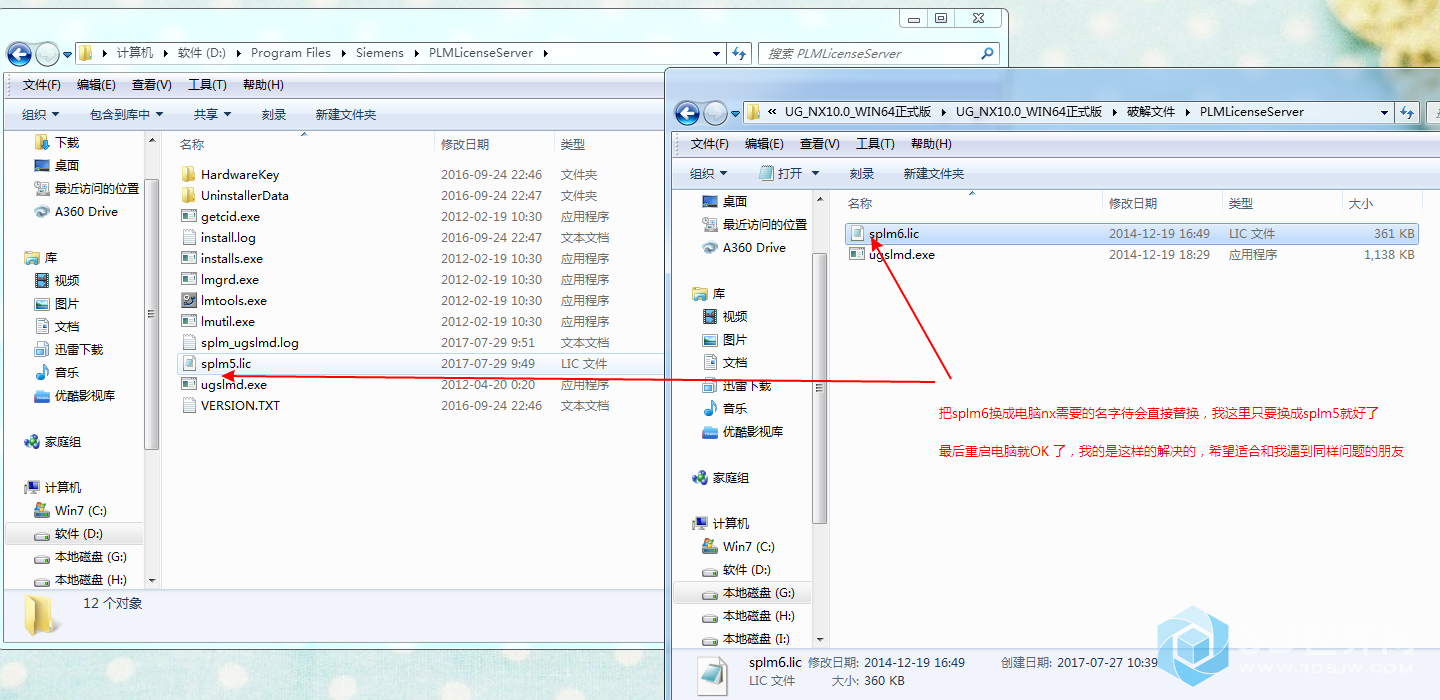This screenshot has width=1440, height=700.
Task: Select splm6.lic file icon in right window
Action: pyautogui.click(x=857, y=233)
